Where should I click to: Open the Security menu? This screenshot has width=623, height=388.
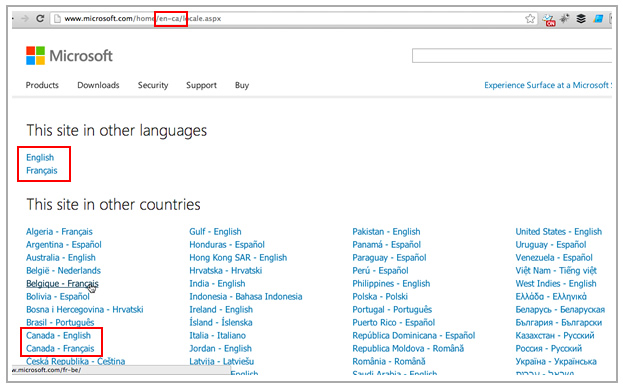153,85
